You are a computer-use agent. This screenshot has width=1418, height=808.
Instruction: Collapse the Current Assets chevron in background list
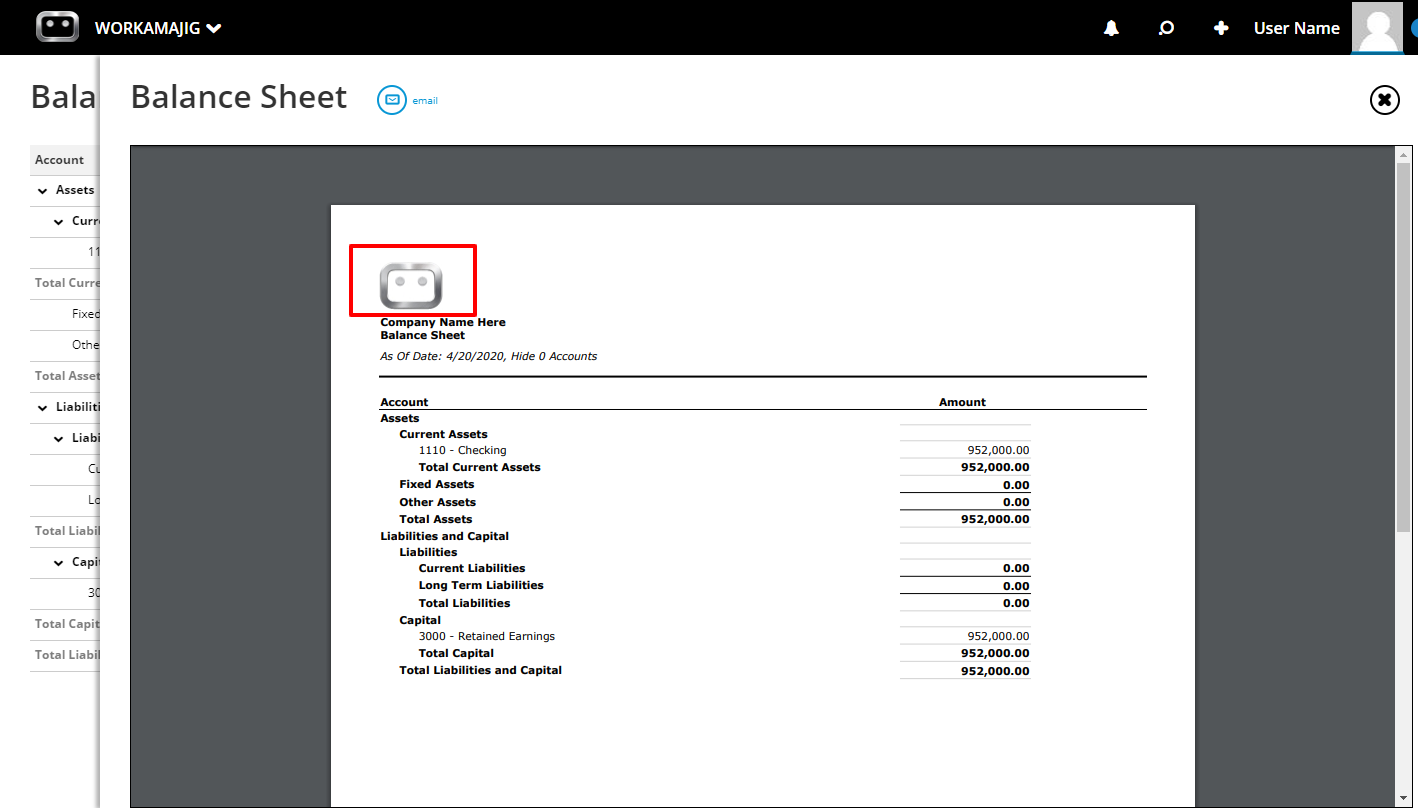pos(59,221)
